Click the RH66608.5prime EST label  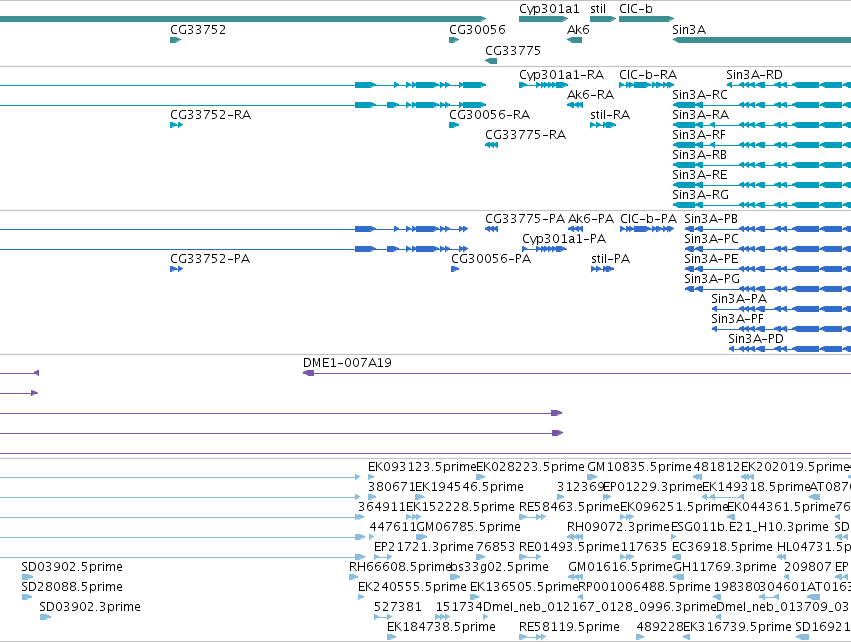[401, 567]
